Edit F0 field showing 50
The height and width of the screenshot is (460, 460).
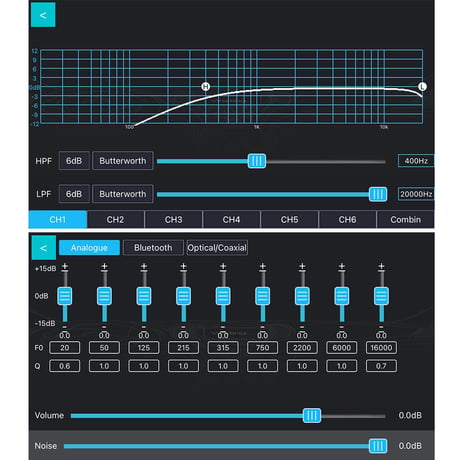click(x=104, y=348)
